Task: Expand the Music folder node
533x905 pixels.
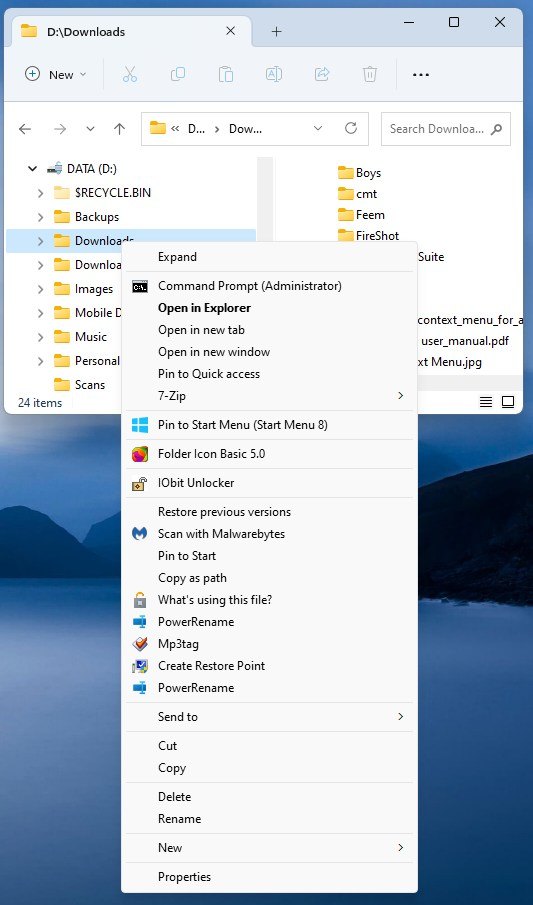Action: click(x=40, y=337)
